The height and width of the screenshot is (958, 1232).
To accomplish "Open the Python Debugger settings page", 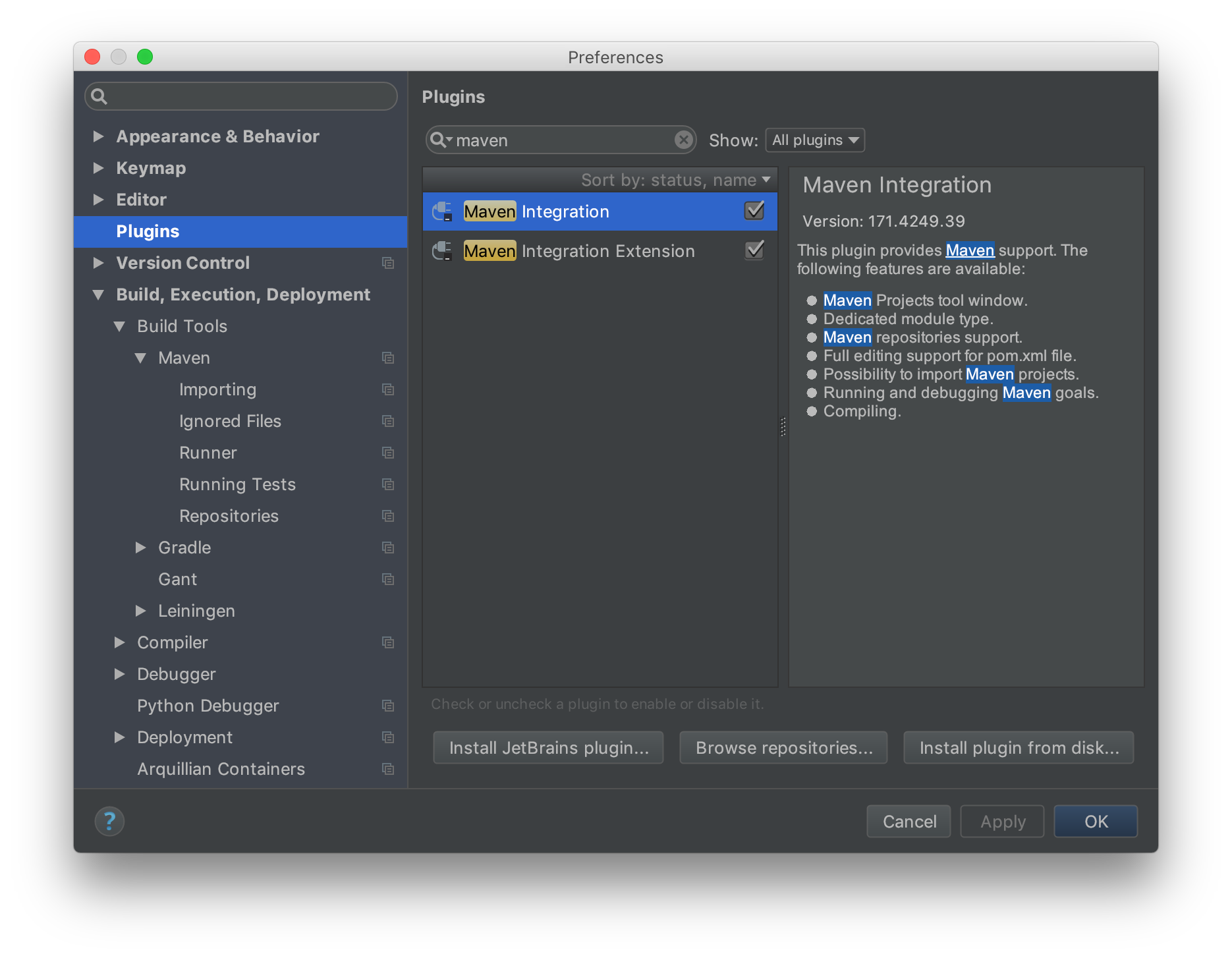I will coord(208,706).
